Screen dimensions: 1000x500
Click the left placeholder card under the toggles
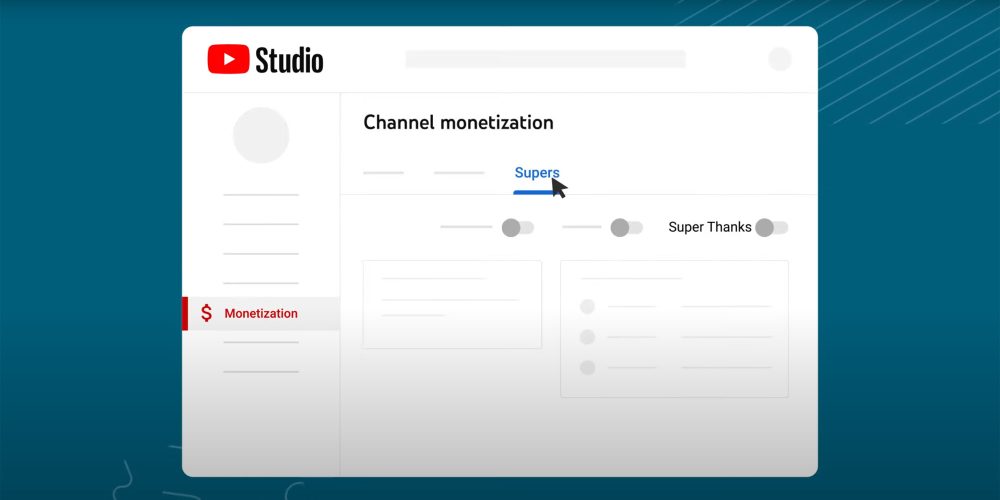point(452,304)
